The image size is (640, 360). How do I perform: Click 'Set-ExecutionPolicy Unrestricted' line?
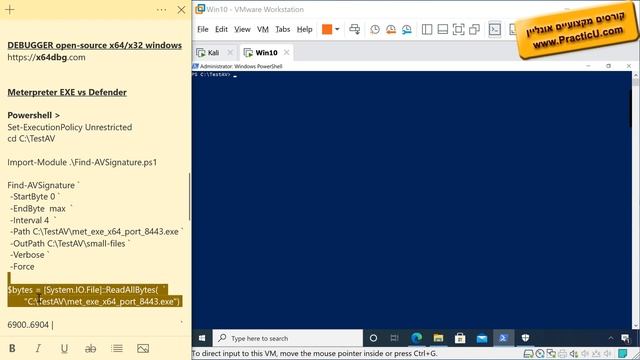(70, 127)
